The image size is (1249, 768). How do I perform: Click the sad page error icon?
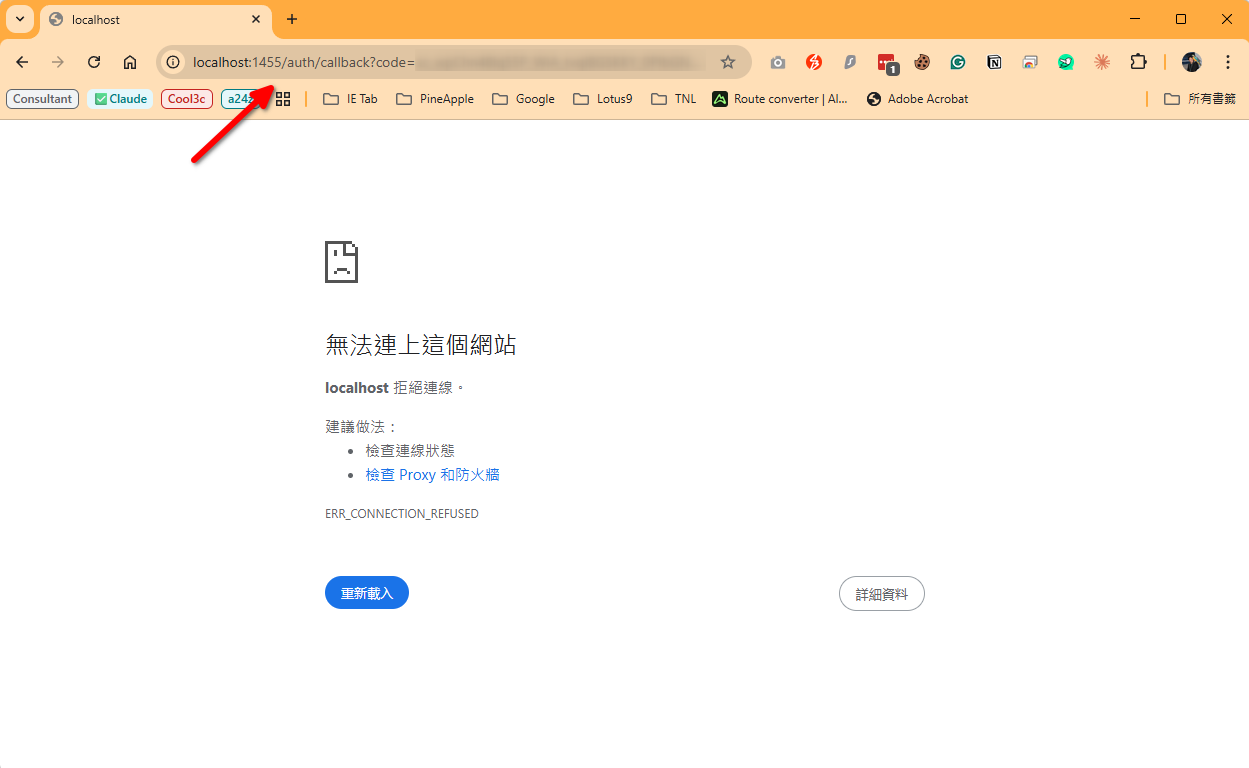(341, 262)
